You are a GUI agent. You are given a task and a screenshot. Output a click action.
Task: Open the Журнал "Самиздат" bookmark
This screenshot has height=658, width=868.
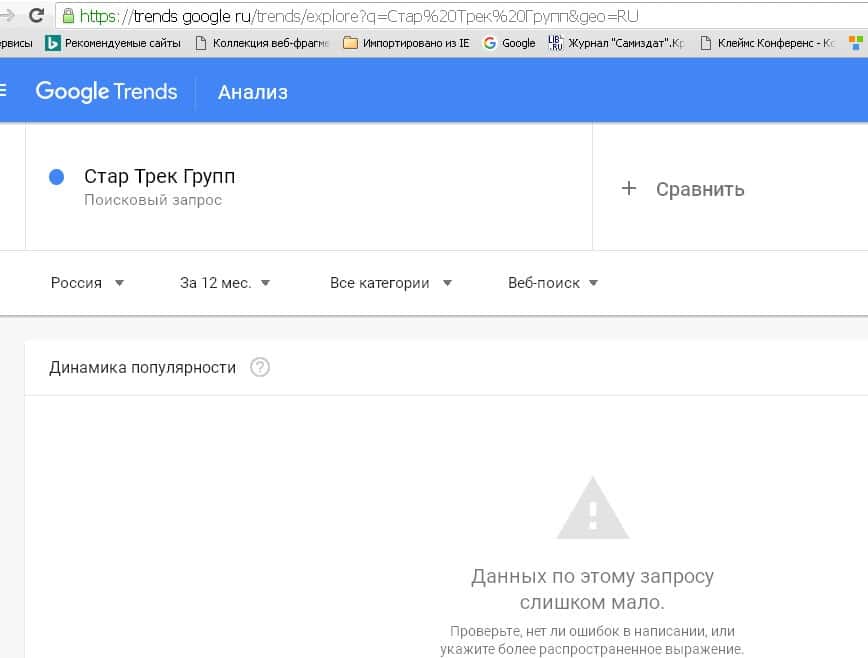pos(616,43)
